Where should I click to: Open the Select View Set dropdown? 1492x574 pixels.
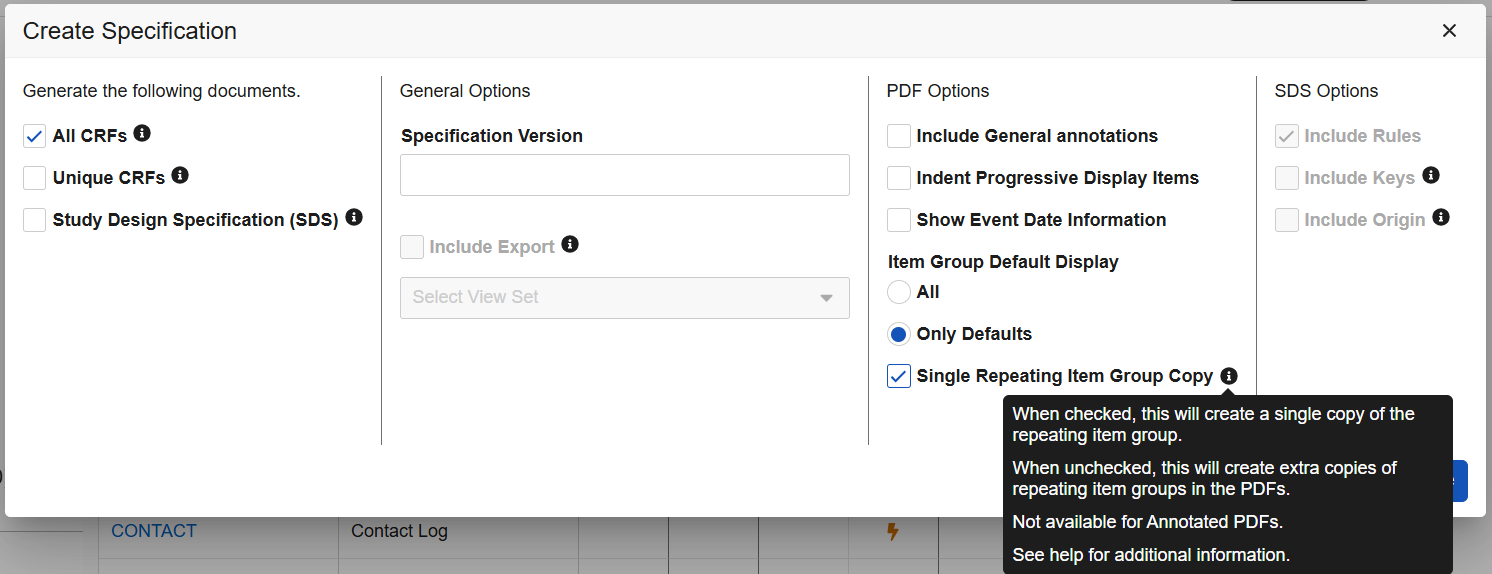[625, 298]
